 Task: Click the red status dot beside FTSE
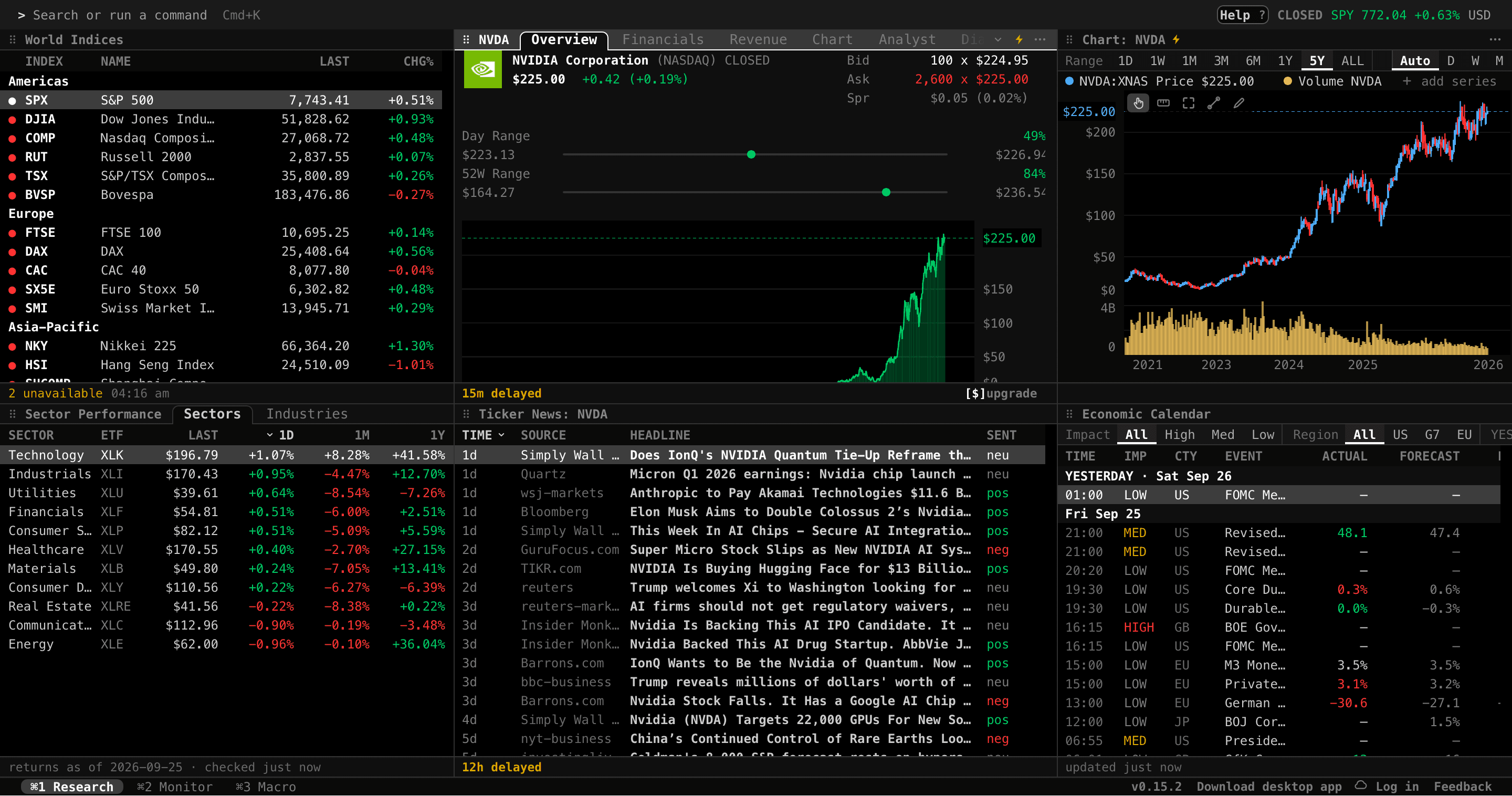[12, 233]
